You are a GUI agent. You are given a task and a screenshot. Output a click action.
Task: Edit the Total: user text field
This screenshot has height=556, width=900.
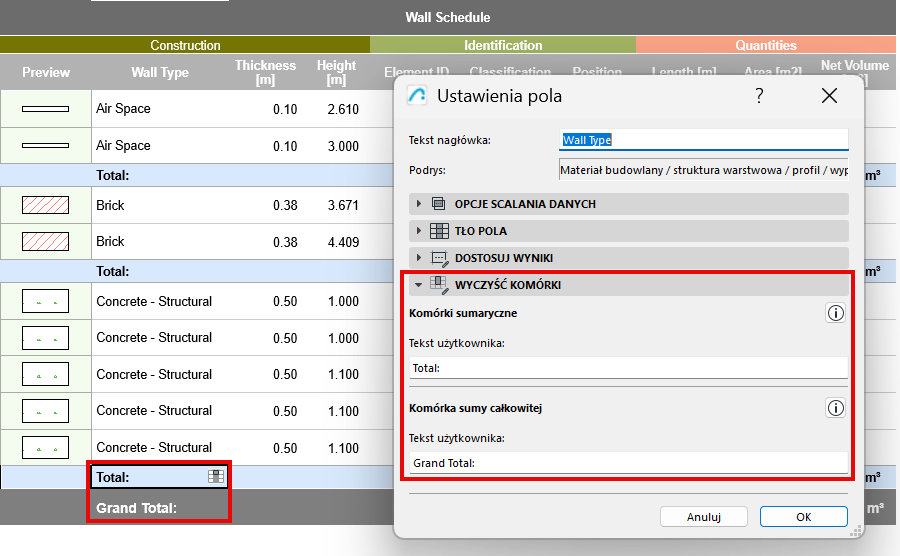(629, 368)
